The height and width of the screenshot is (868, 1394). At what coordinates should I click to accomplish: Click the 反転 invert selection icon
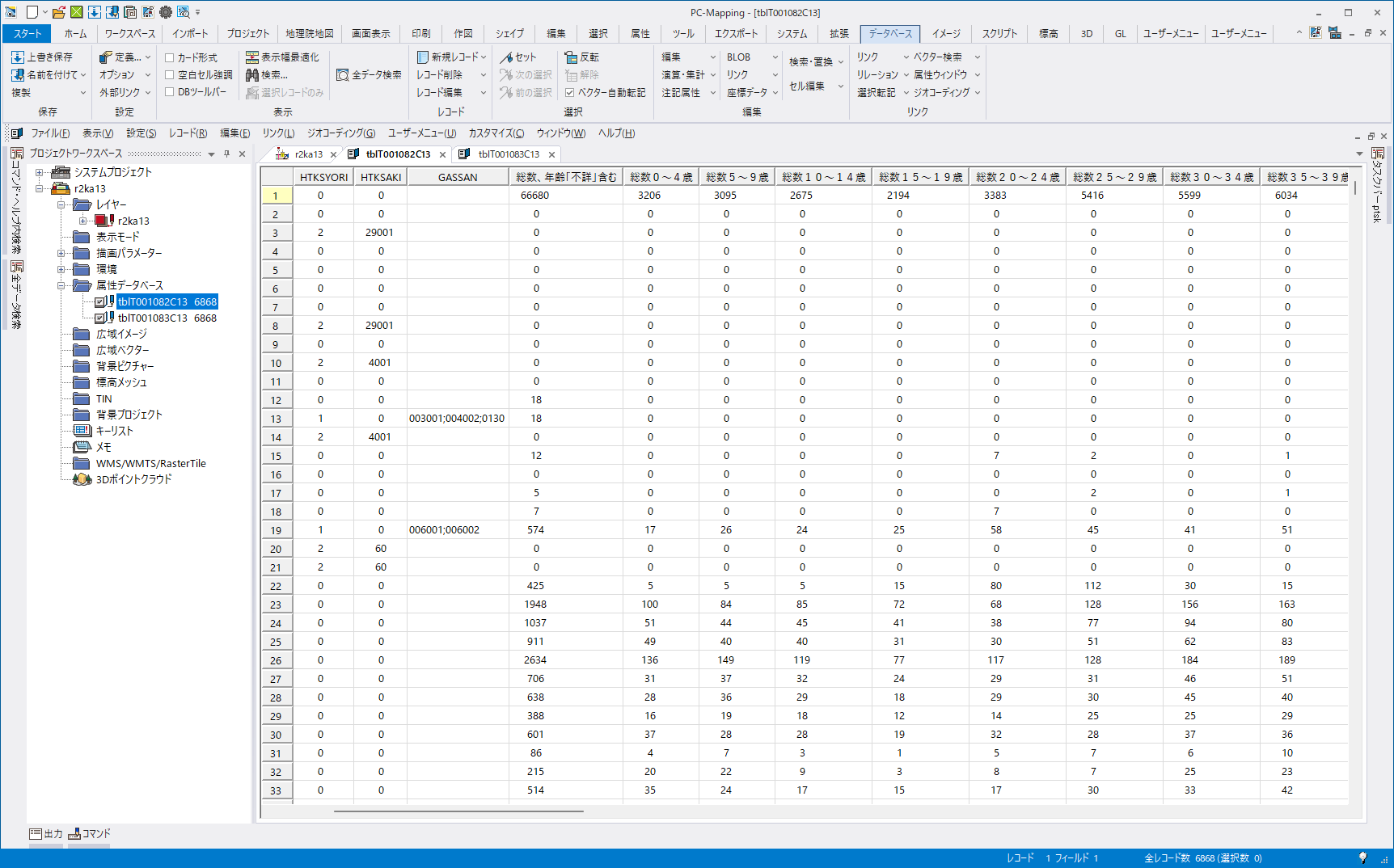coord(571,57)
